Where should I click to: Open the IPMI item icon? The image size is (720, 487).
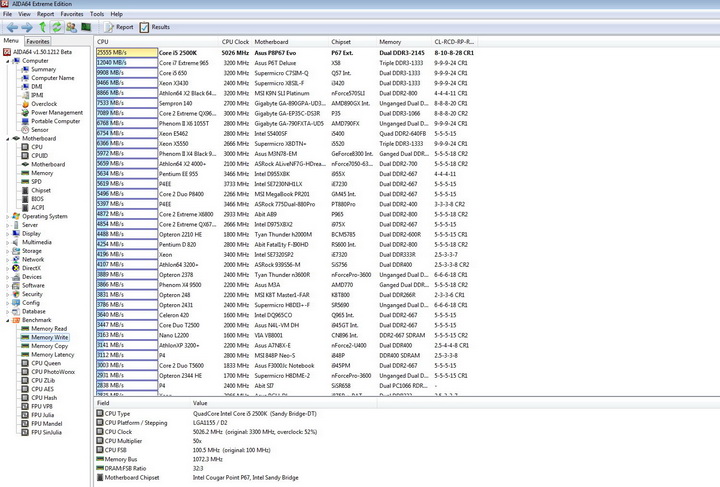point(25,95)
